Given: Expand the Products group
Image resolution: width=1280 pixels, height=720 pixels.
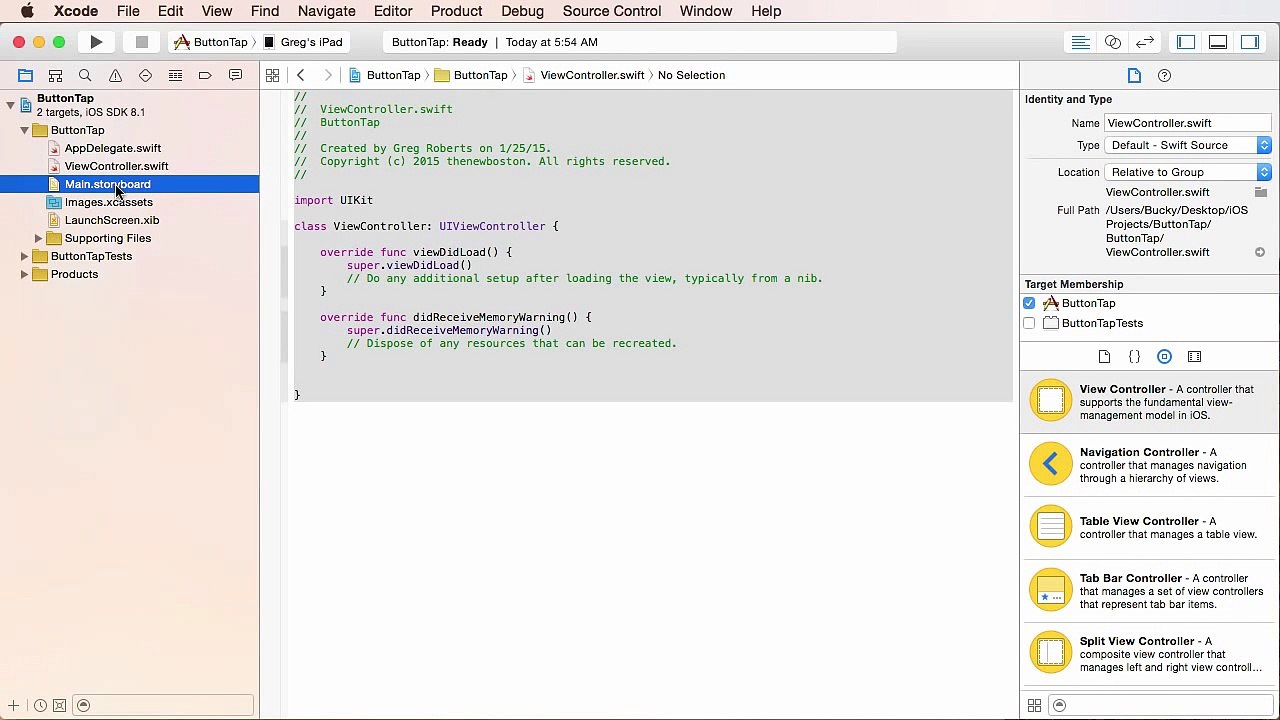Looking at the screenshot, I should [24, 274].
